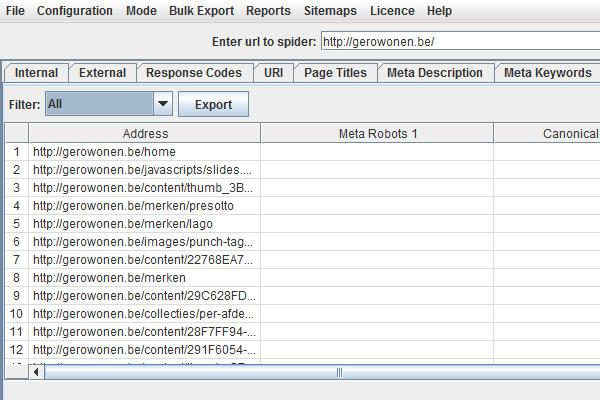Image resolution: width=600 pixels, height=400 pixels.
Task: Click the Meta Robots 1 column header
Action: pyautogui.click(x=377, y=133)
